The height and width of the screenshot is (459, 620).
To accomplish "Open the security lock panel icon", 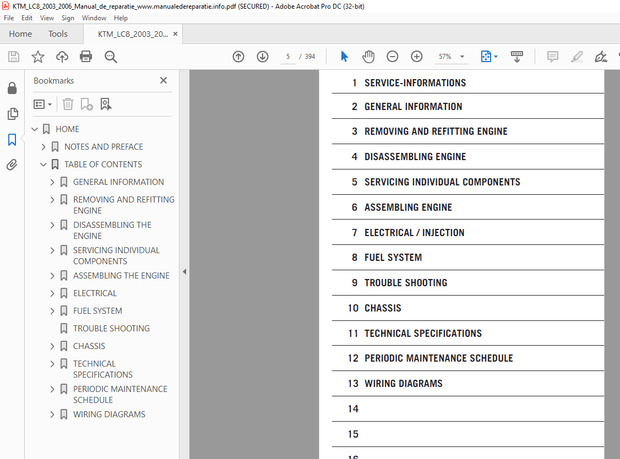I will [x=12, y=88].
